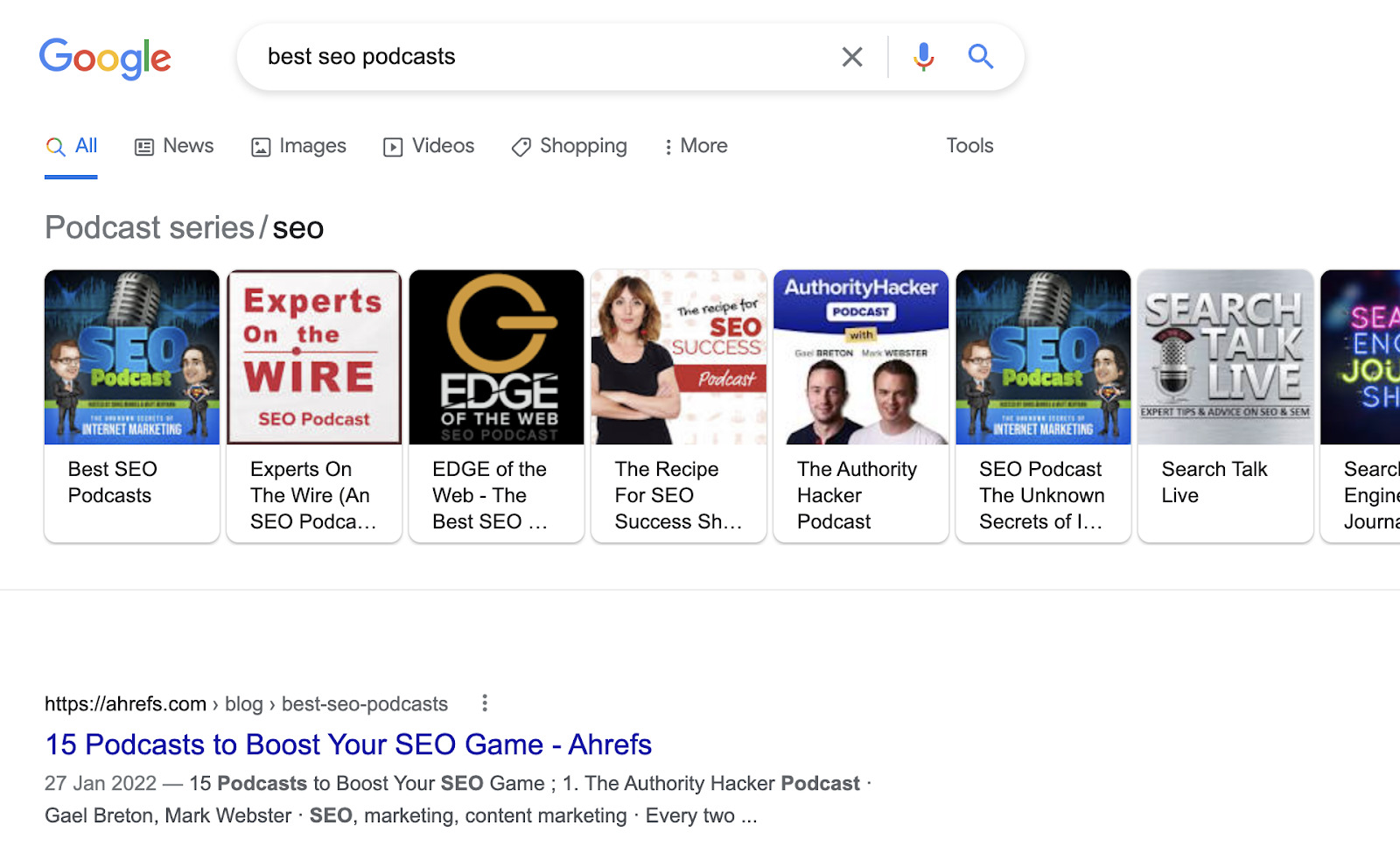Click the Google logo to go home
1400x853 pixels.
coord(105,58)
